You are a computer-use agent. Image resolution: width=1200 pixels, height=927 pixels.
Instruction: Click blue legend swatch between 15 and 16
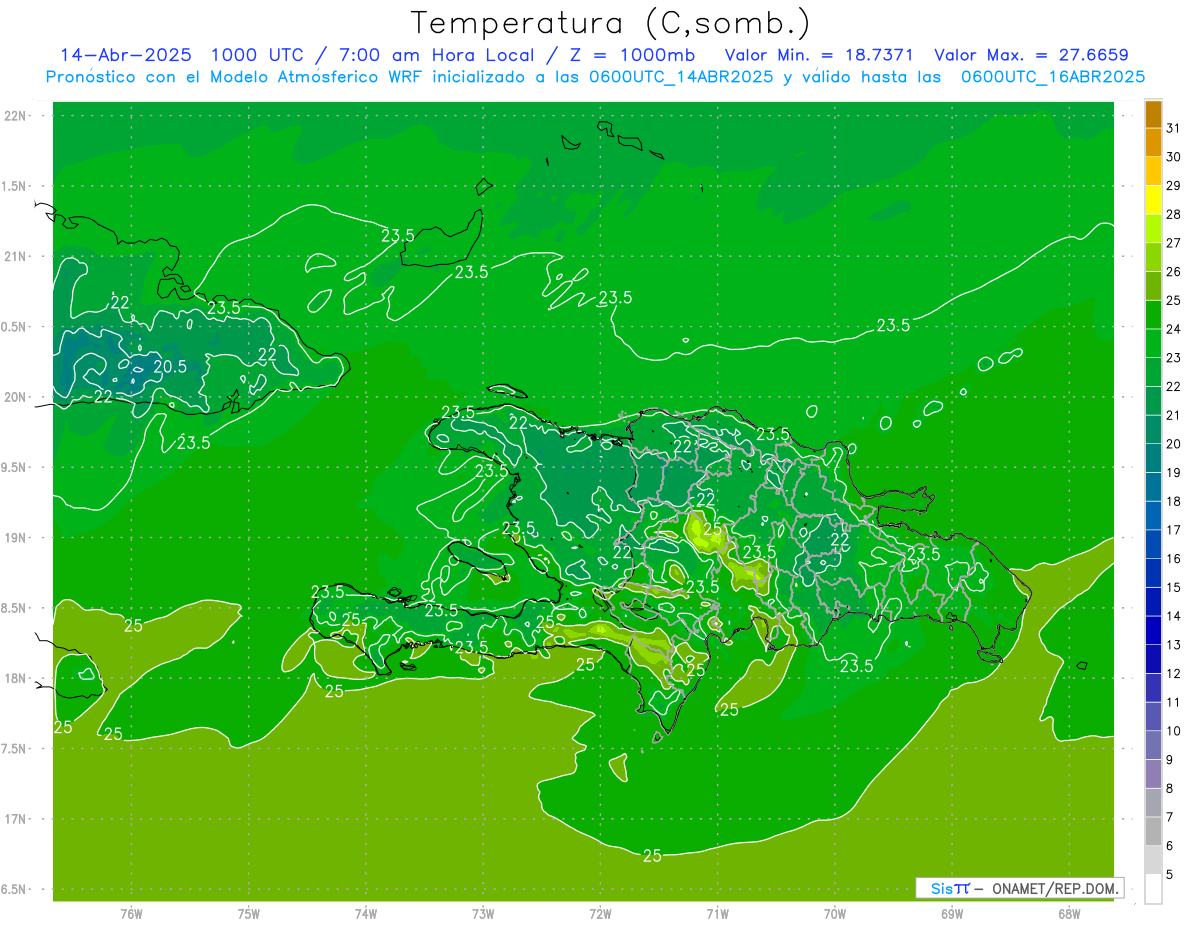[1153, 573]
